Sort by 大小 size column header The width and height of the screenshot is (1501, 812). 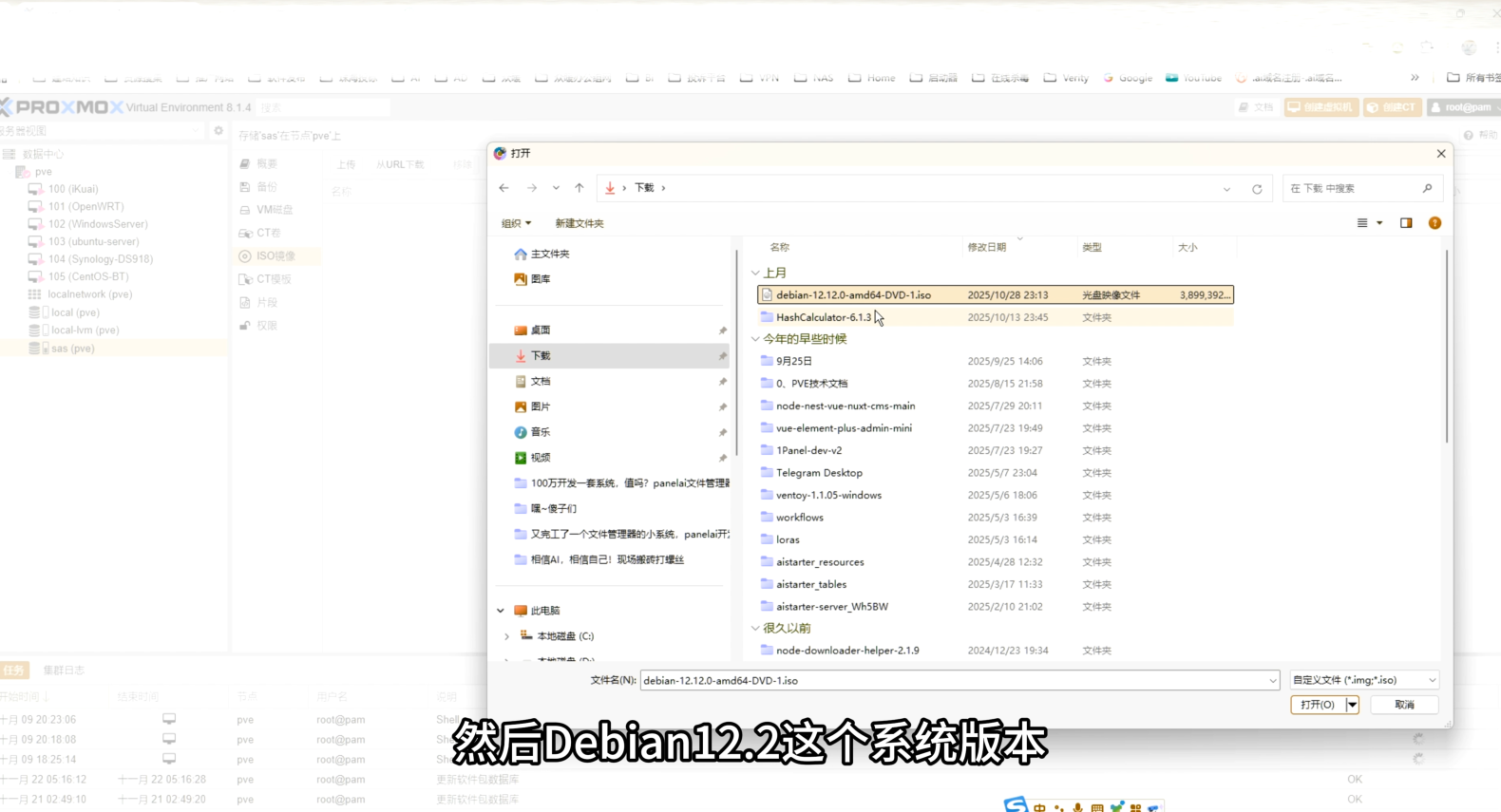pyautogui.click(x=1187, y=247)
